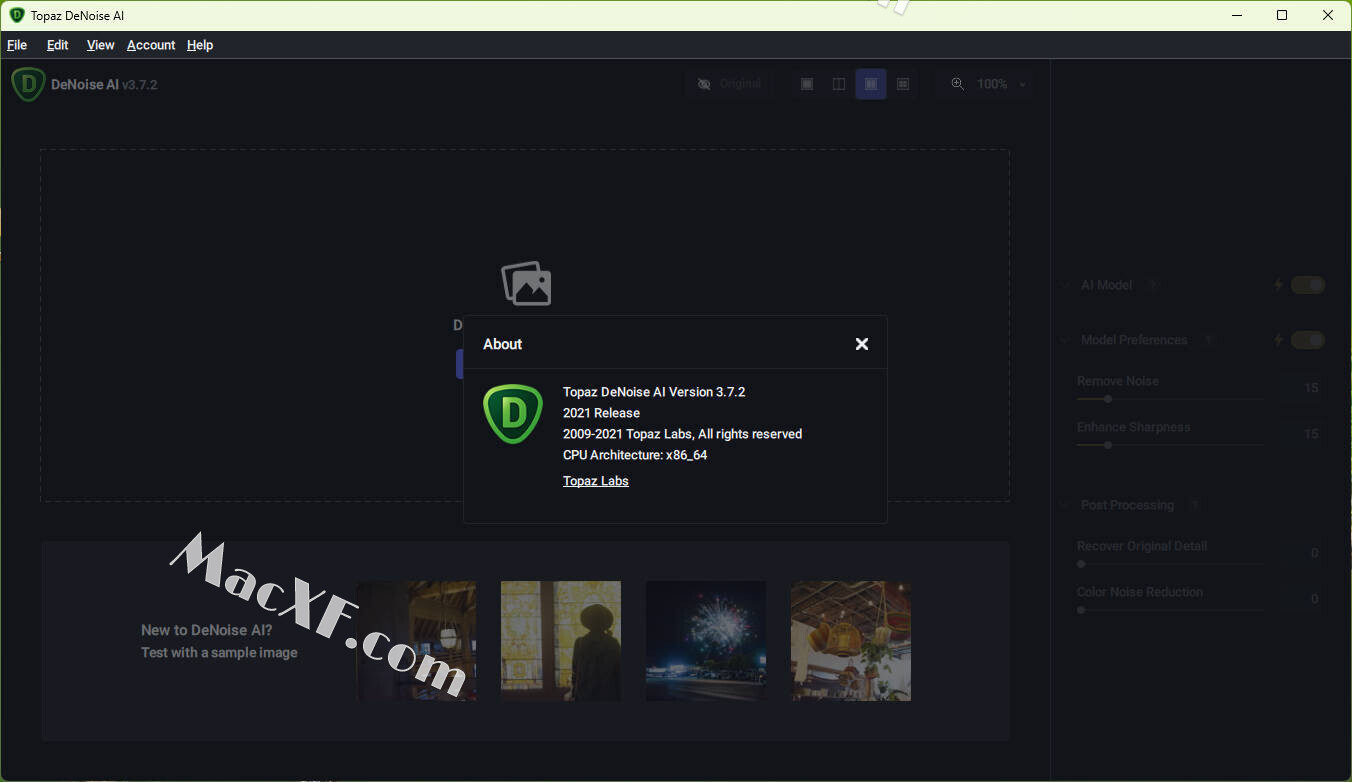This screenshot has width=1352, height=782.
Task: Click the '2021 Release' text line
Action: (601, 413)
